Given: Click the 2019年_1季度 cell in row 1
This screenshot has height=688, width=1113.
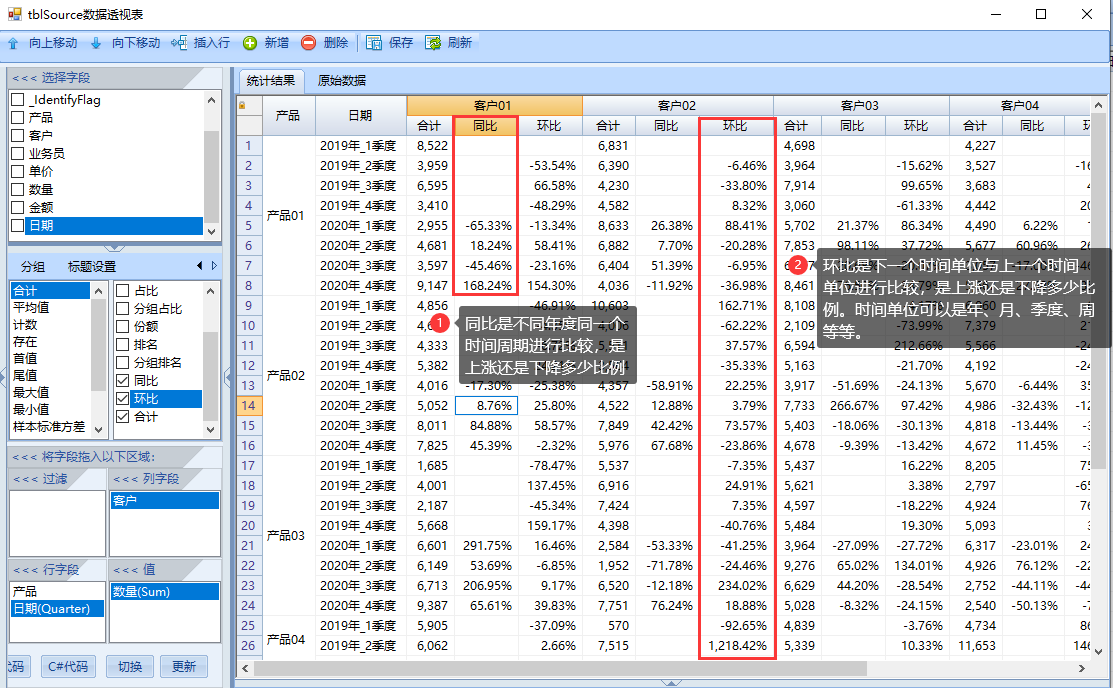Looking at the screenshot, I should pos(361,146).
